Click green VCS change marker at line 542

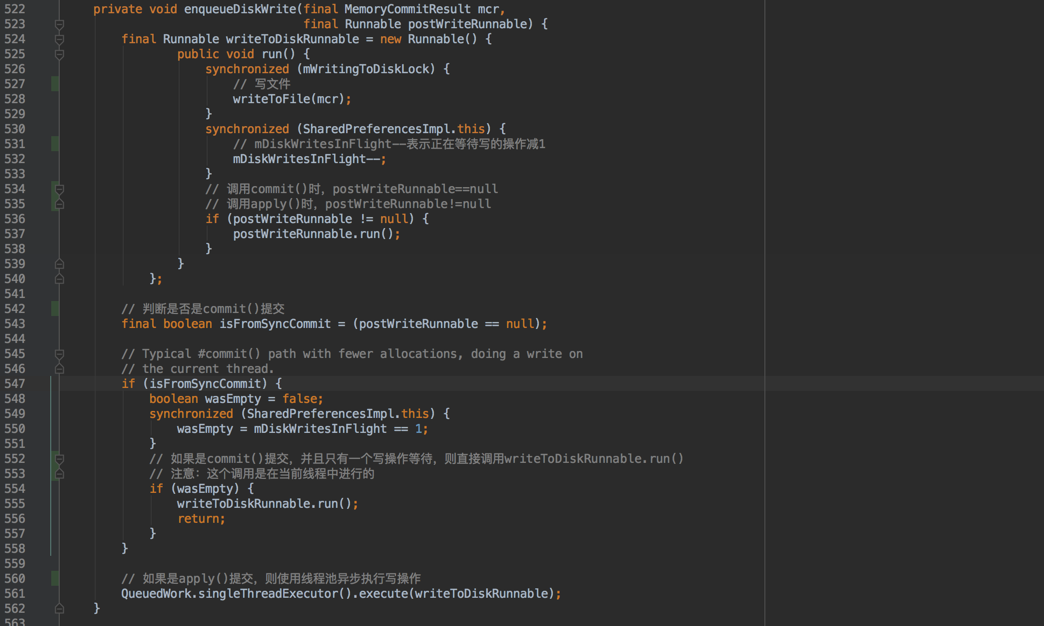[55, 309]
